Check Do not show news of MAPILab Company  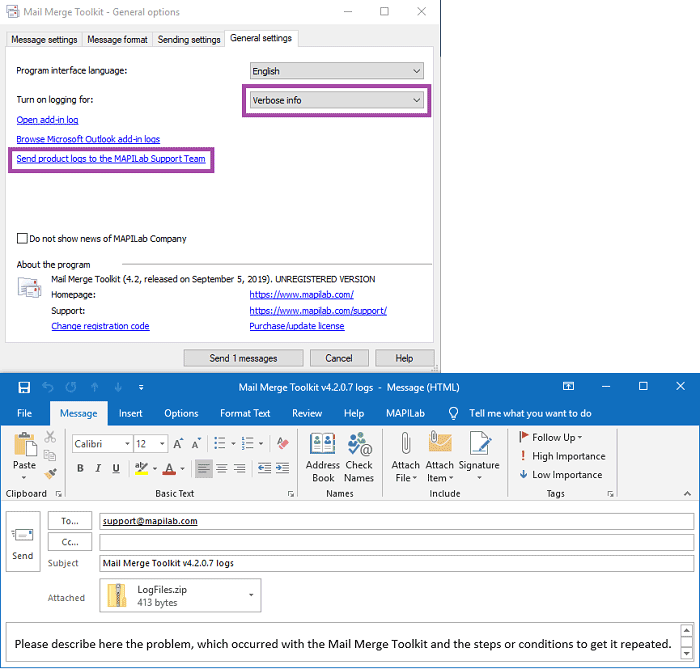(x=22, y=238)
